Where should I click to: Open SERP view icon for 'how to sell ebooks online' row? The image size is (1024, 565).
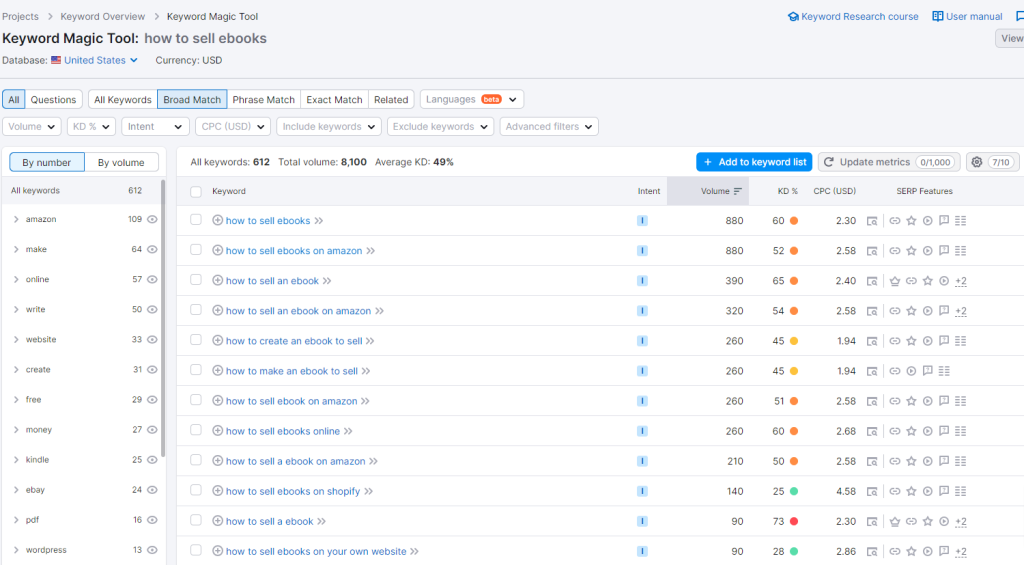tap(872, 431)
